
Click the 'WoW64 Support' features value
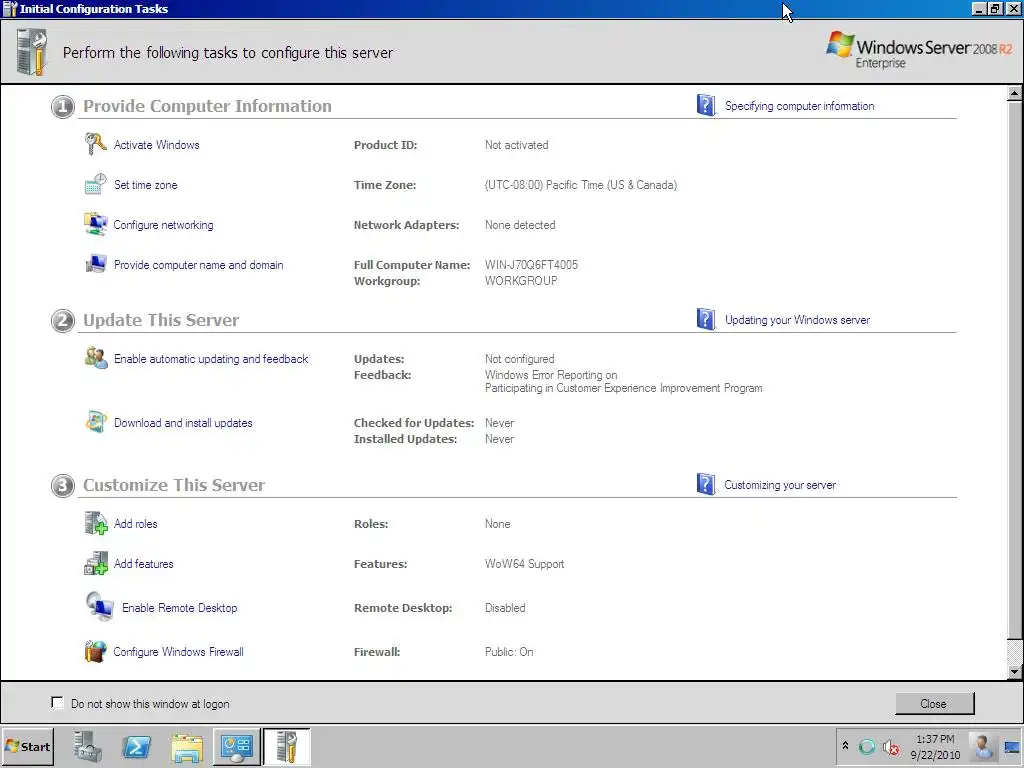(524, 564)
